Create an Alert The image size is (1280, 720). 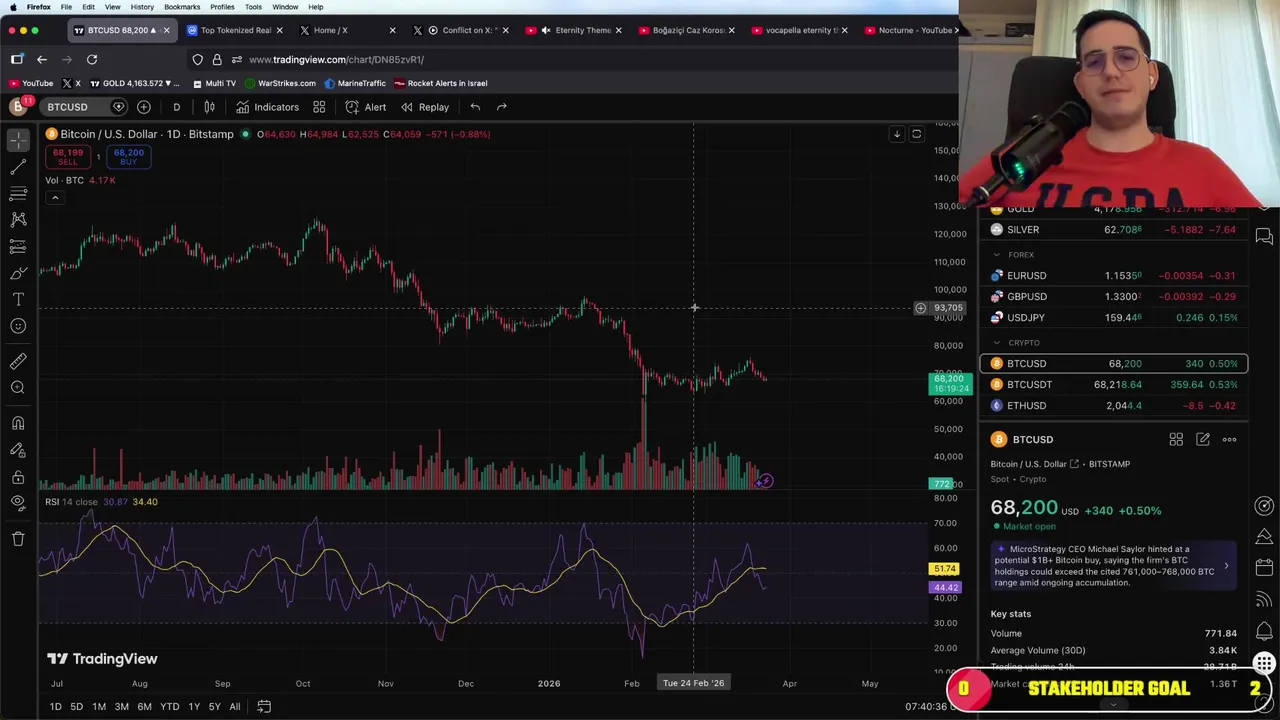(x=366, y=107)
